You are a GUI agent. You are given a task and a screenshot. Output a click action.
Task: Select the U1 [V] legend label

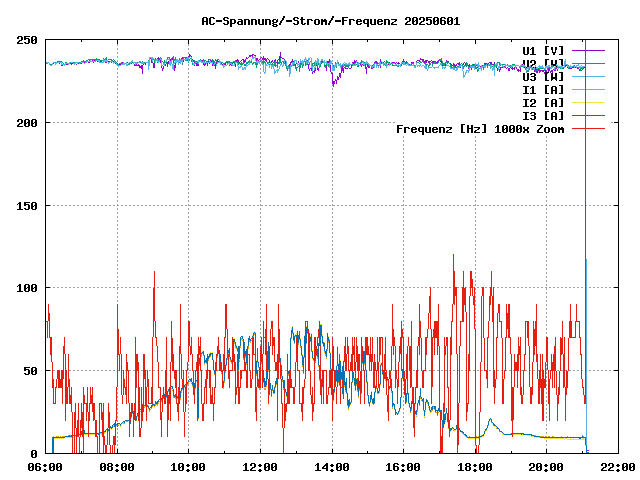(543, 50)
